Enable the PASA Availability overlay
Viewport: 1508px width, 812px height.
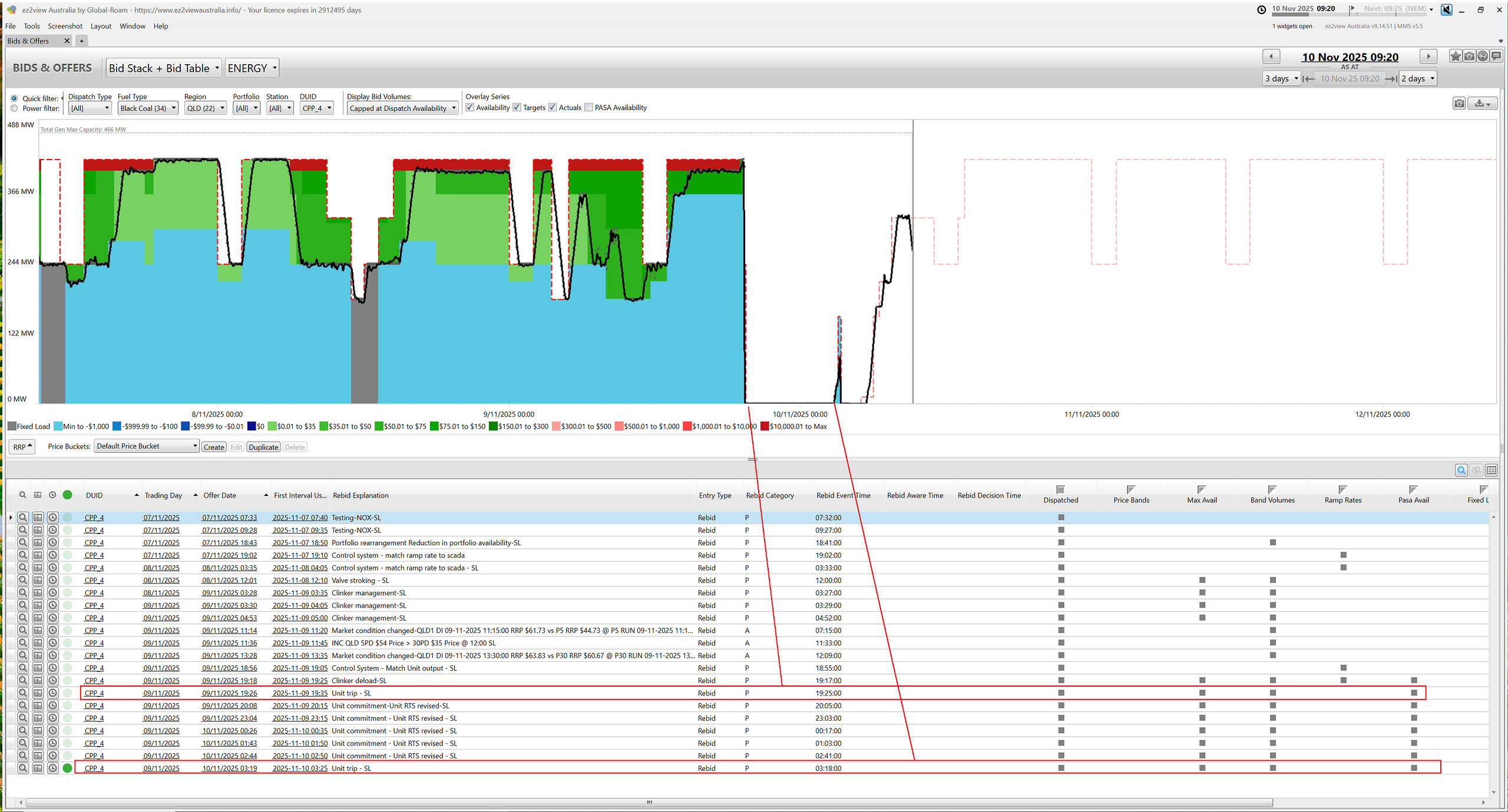[x=588, y=107]
